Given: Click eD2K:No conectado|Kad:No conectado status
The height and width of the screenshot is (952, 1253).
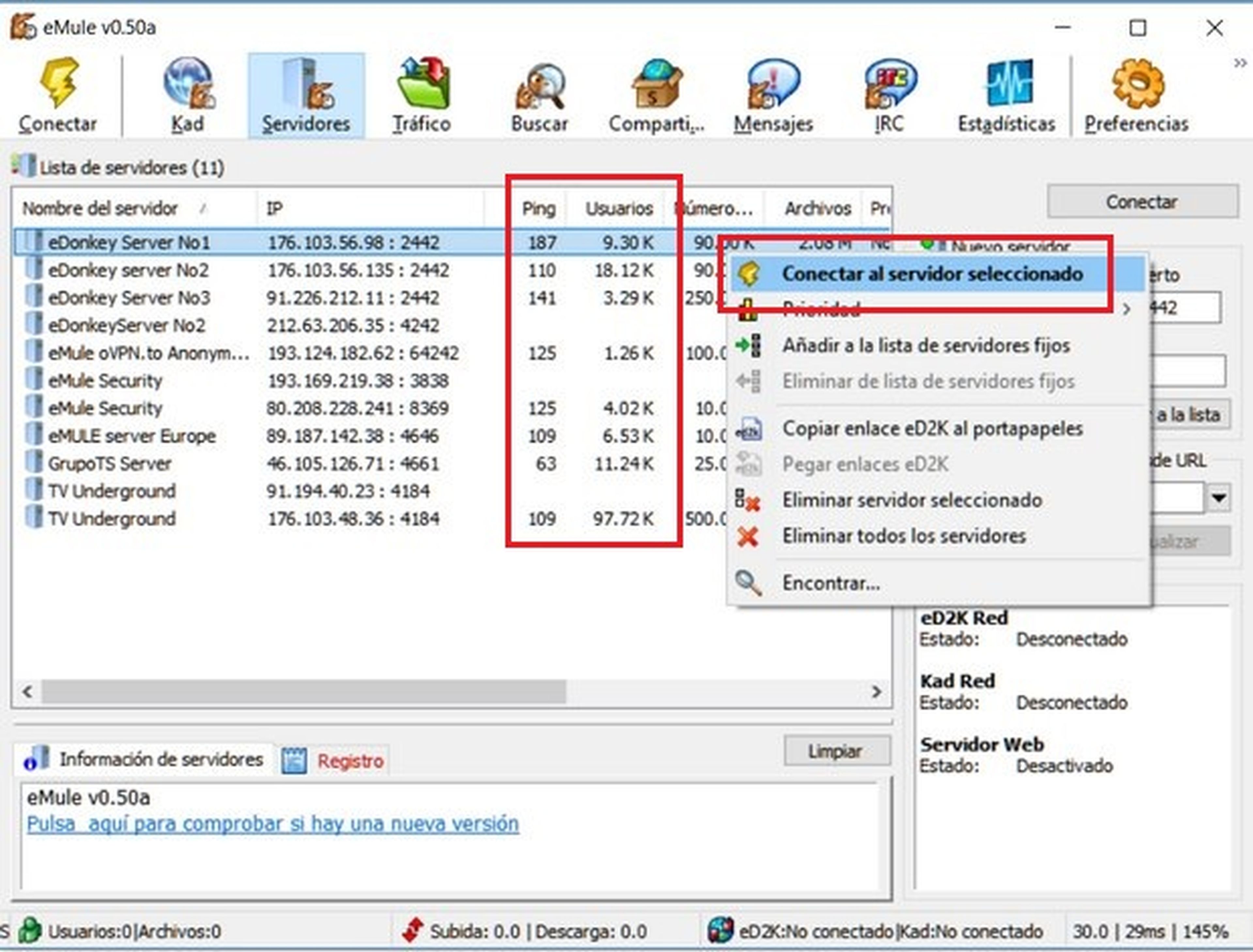Looking at the screenshot, I should (891, 931).
